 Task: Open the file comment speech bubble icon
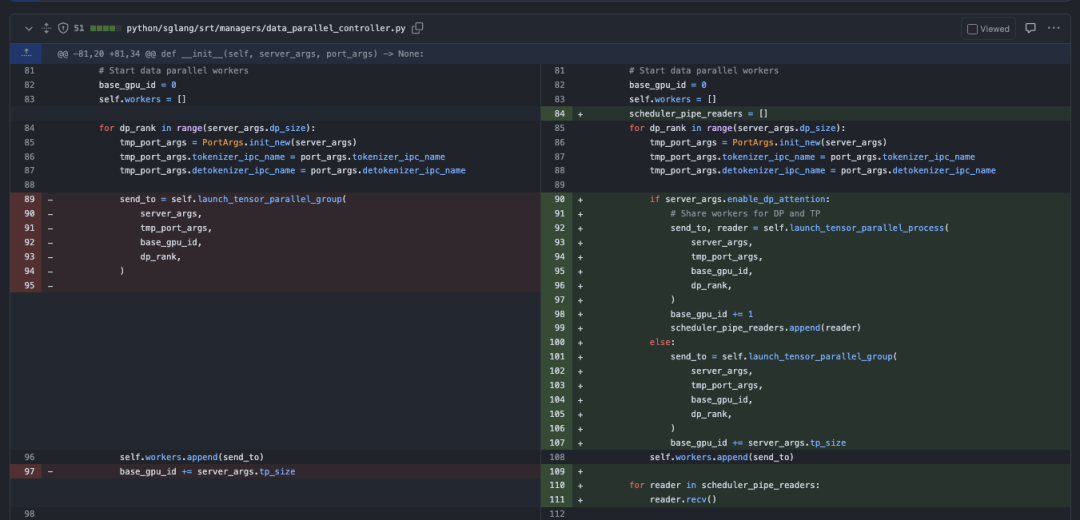[x=1030, y=28]
